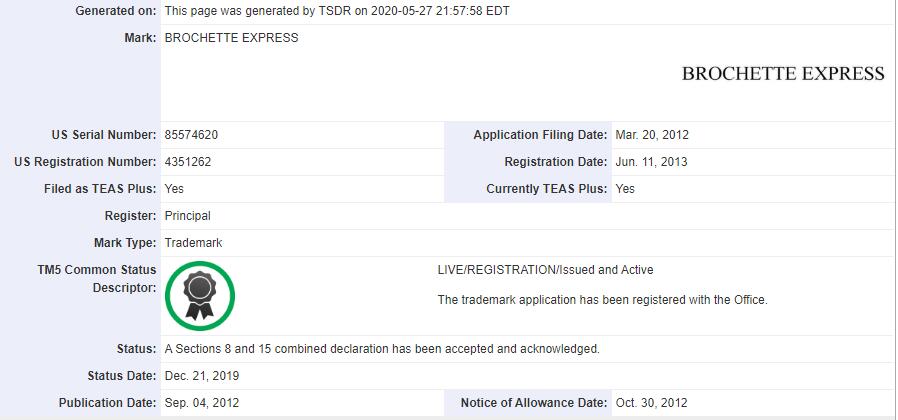Click the registered-with-the-Office description text

click(x=602, y=300)
